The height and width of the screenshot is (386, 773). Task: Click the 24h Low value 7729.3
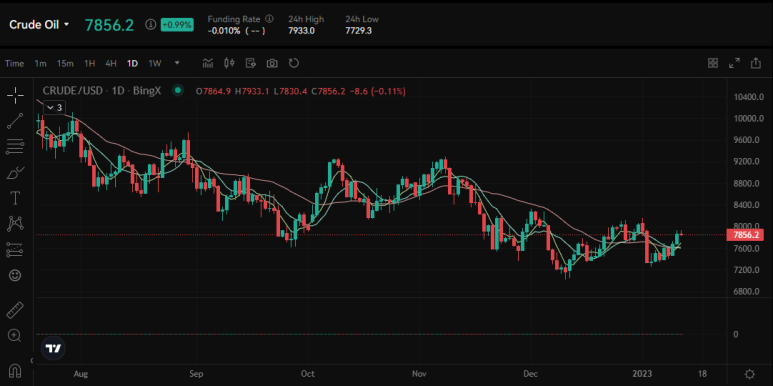pos(358,31)
